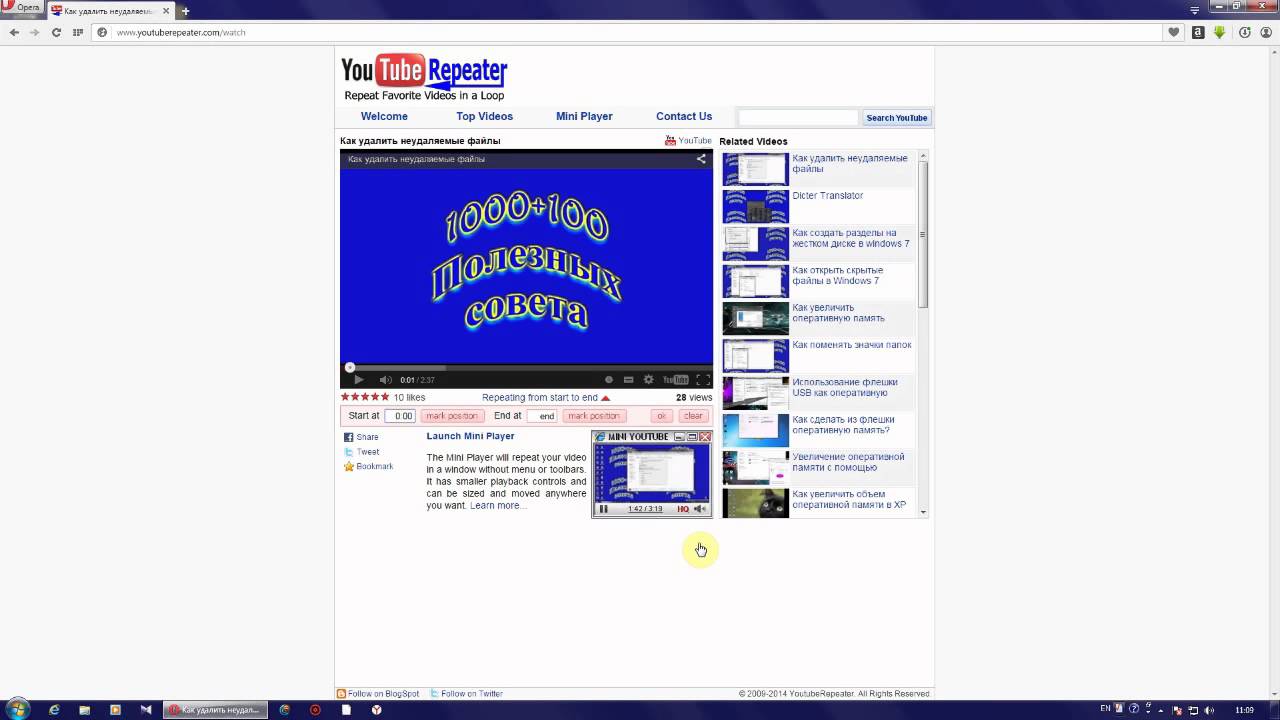Open the Opera menu button

22,7
